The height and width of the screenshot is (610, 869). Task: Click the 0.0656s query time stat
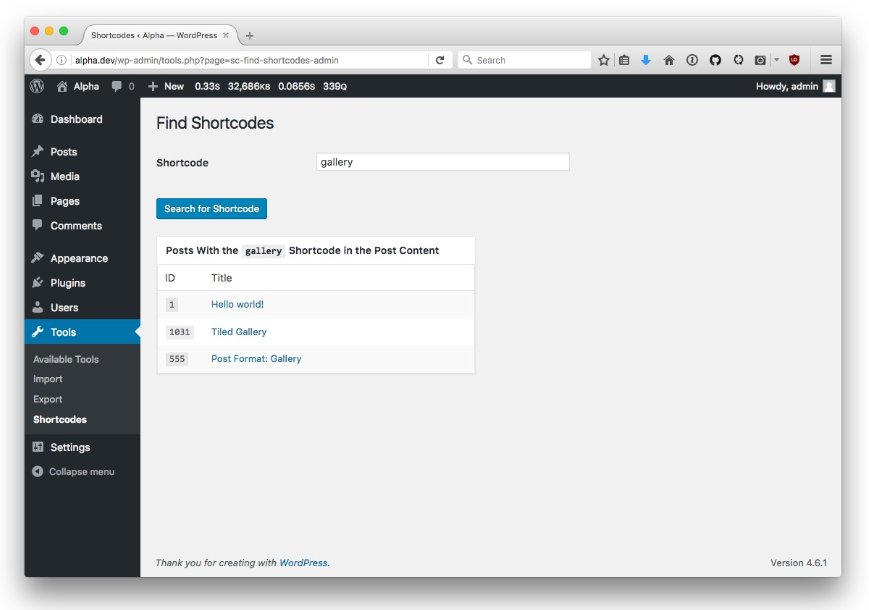pos(297,86)
